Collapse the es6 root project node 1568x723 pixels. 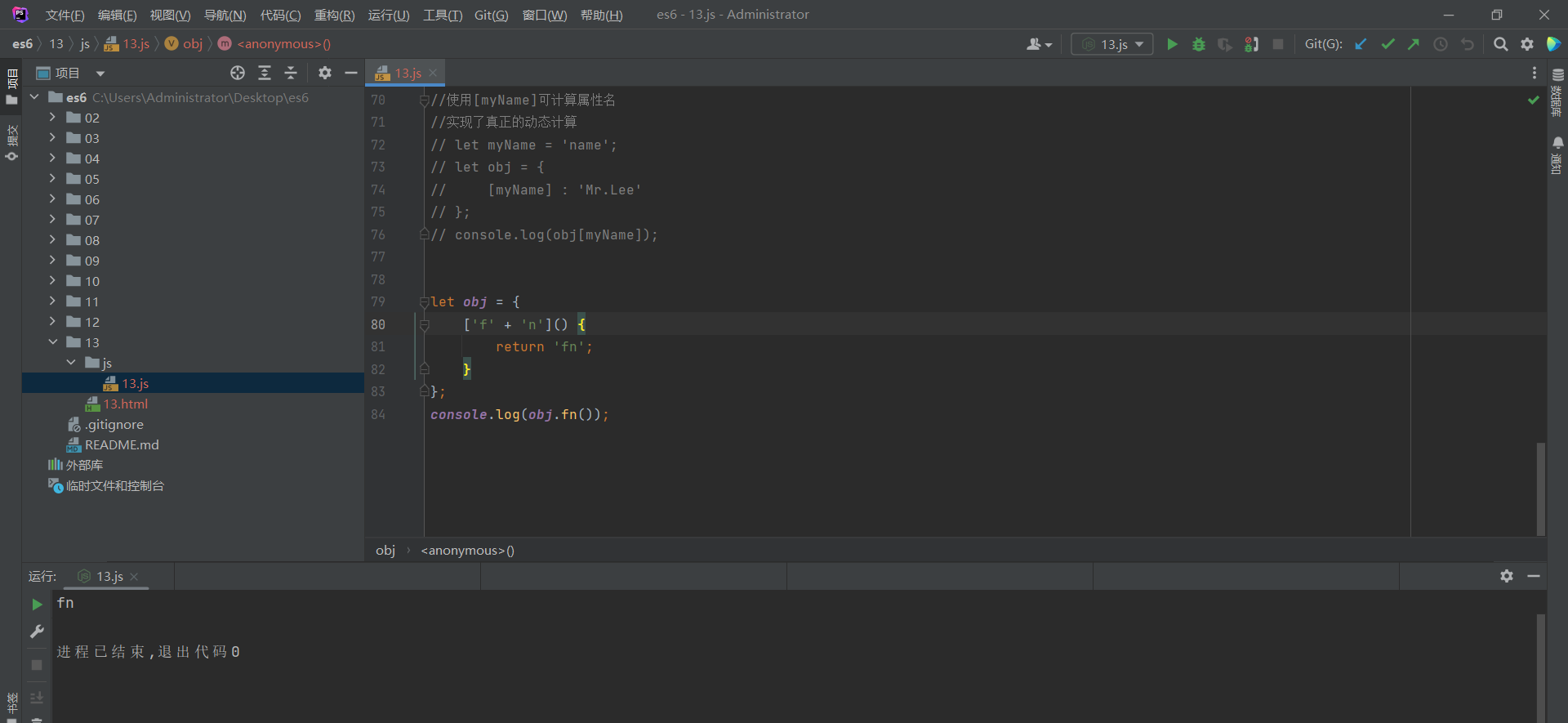34,97
